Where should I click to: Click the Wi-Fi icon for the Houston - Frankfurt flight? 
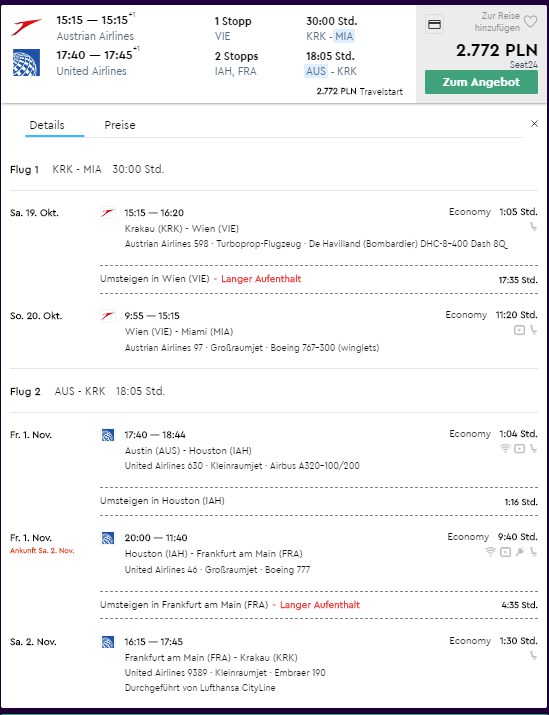point(490,552)
